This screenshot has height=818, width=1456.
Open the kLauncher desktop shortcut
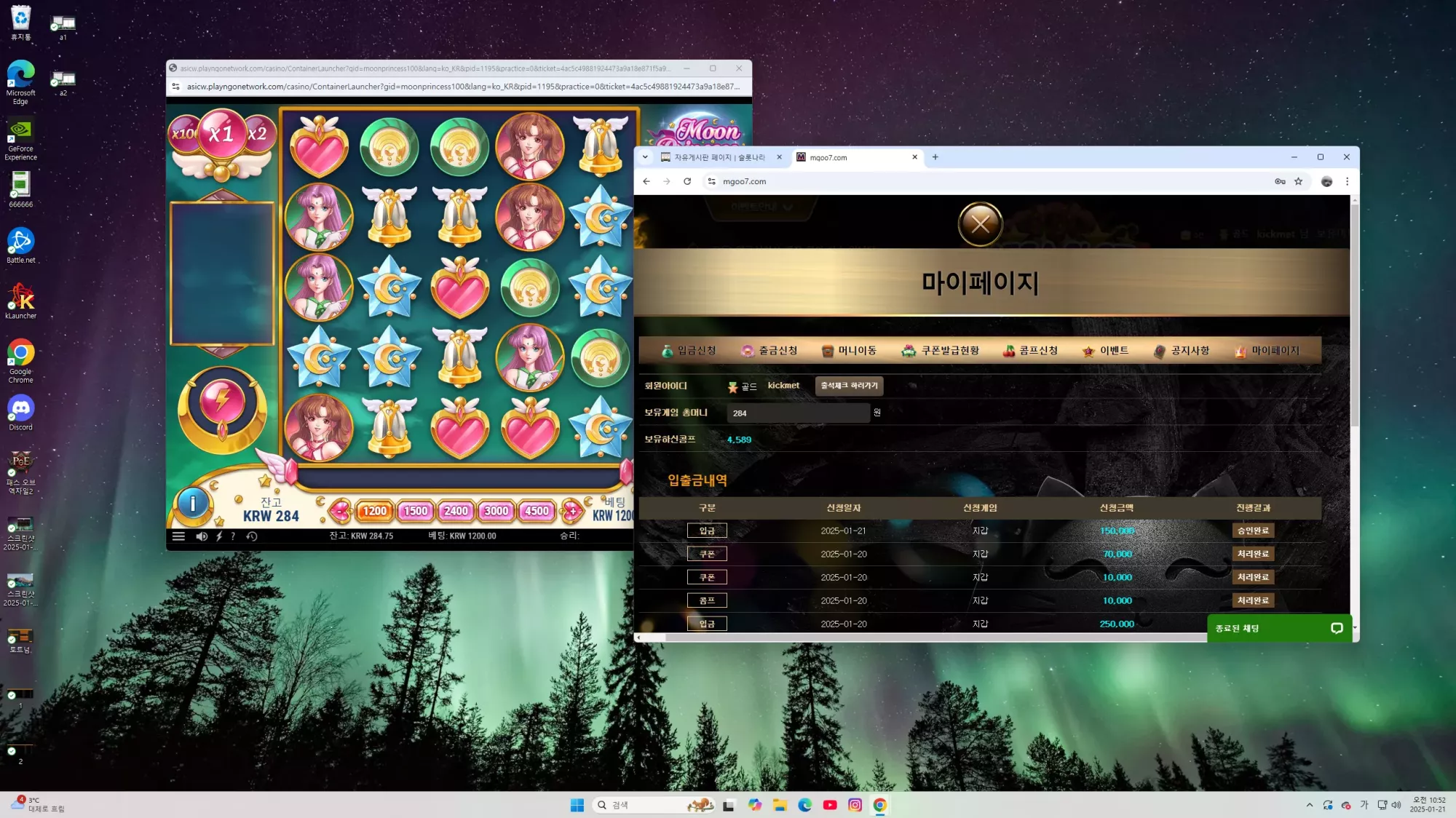click(x=21, y=301)
